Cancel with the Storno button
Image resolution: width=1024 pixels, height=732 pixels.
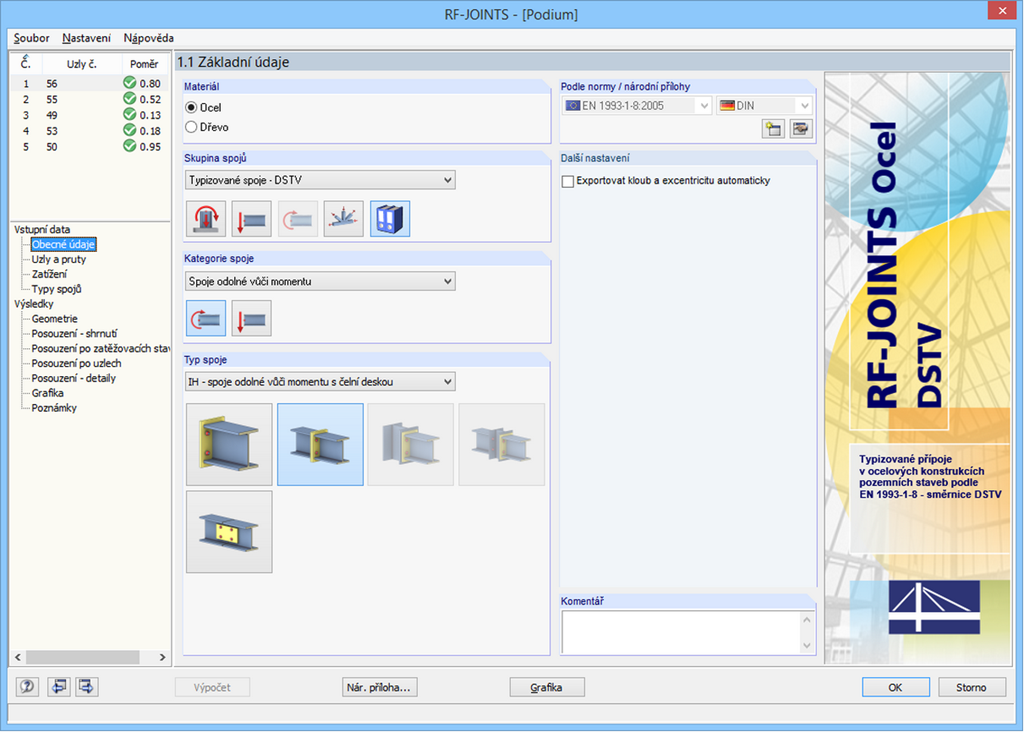point(972,688)
